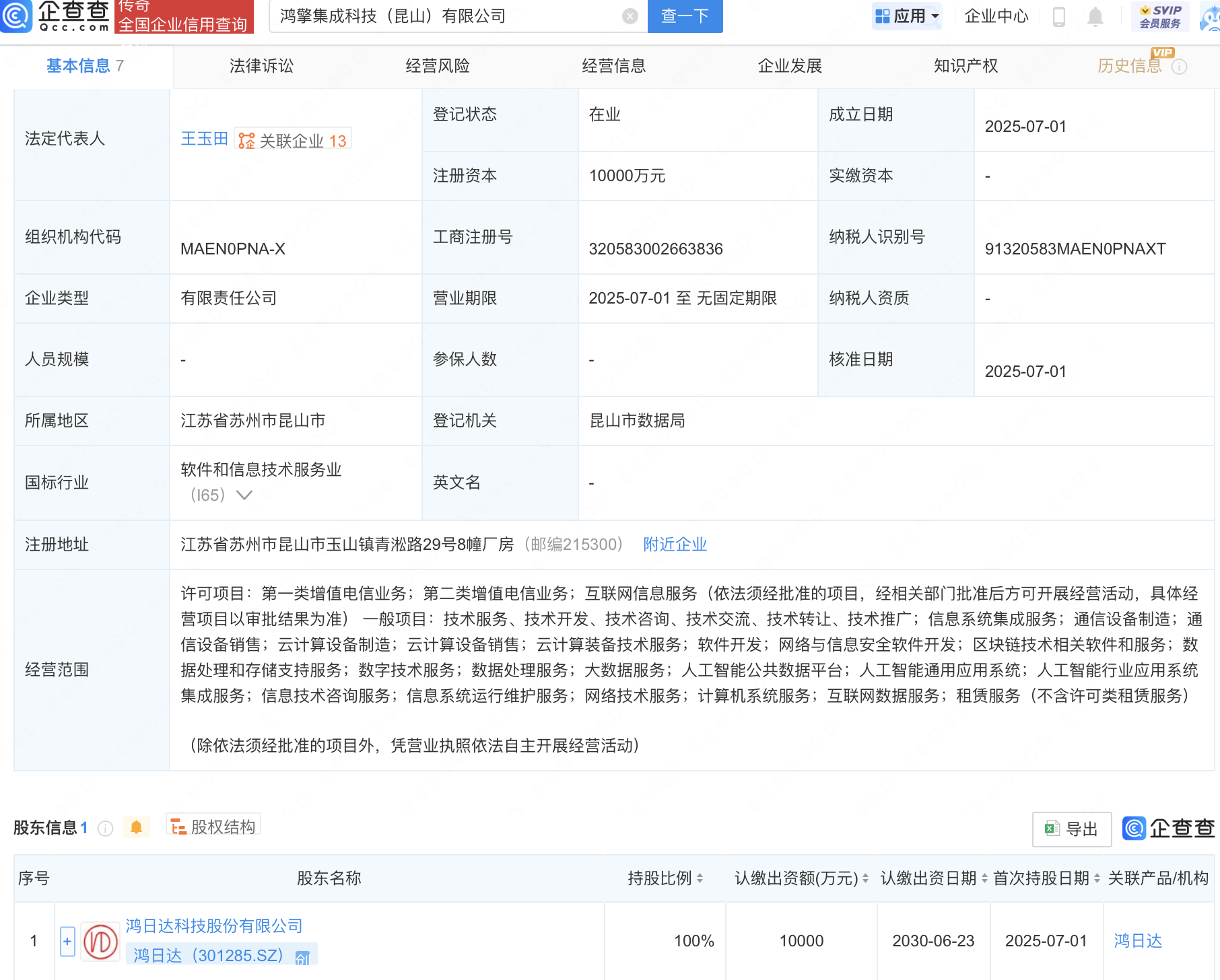Image resolution: width=1220 pixels, height=980 pixels.
Task: Click 昆山市数据局 registration authority
Action: tap(637, 421)
